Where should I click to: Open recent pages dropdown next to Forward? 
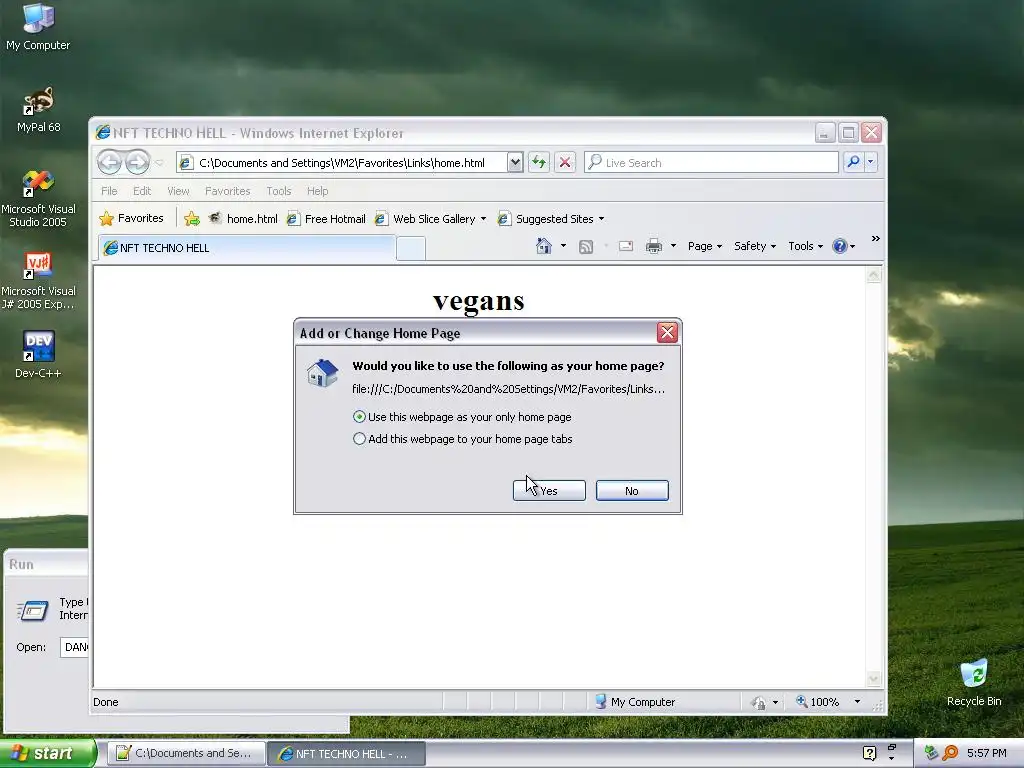point(159,163)
